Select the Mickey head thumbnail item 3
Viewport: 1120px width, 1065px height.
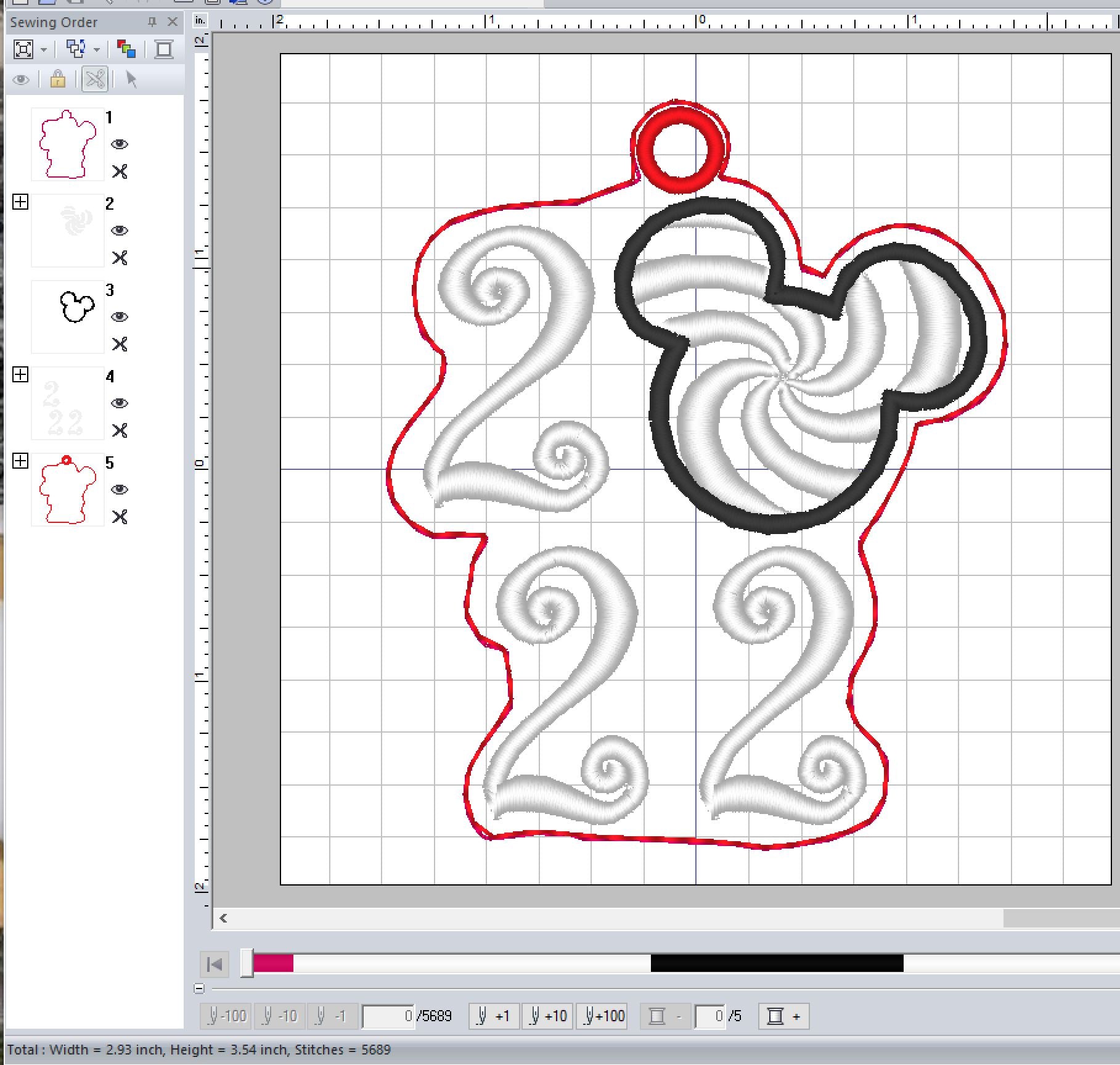tap(68, 317)
